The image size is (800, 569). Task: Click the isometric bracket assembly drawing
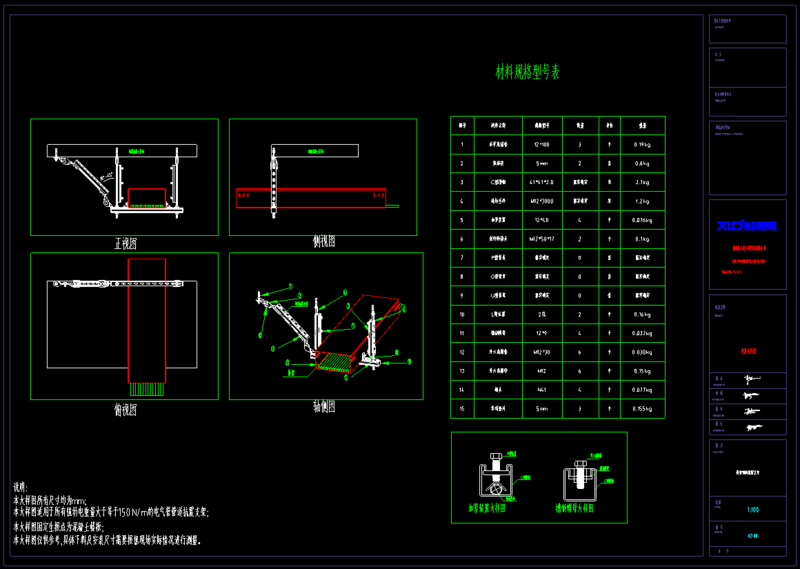point(320,330)
